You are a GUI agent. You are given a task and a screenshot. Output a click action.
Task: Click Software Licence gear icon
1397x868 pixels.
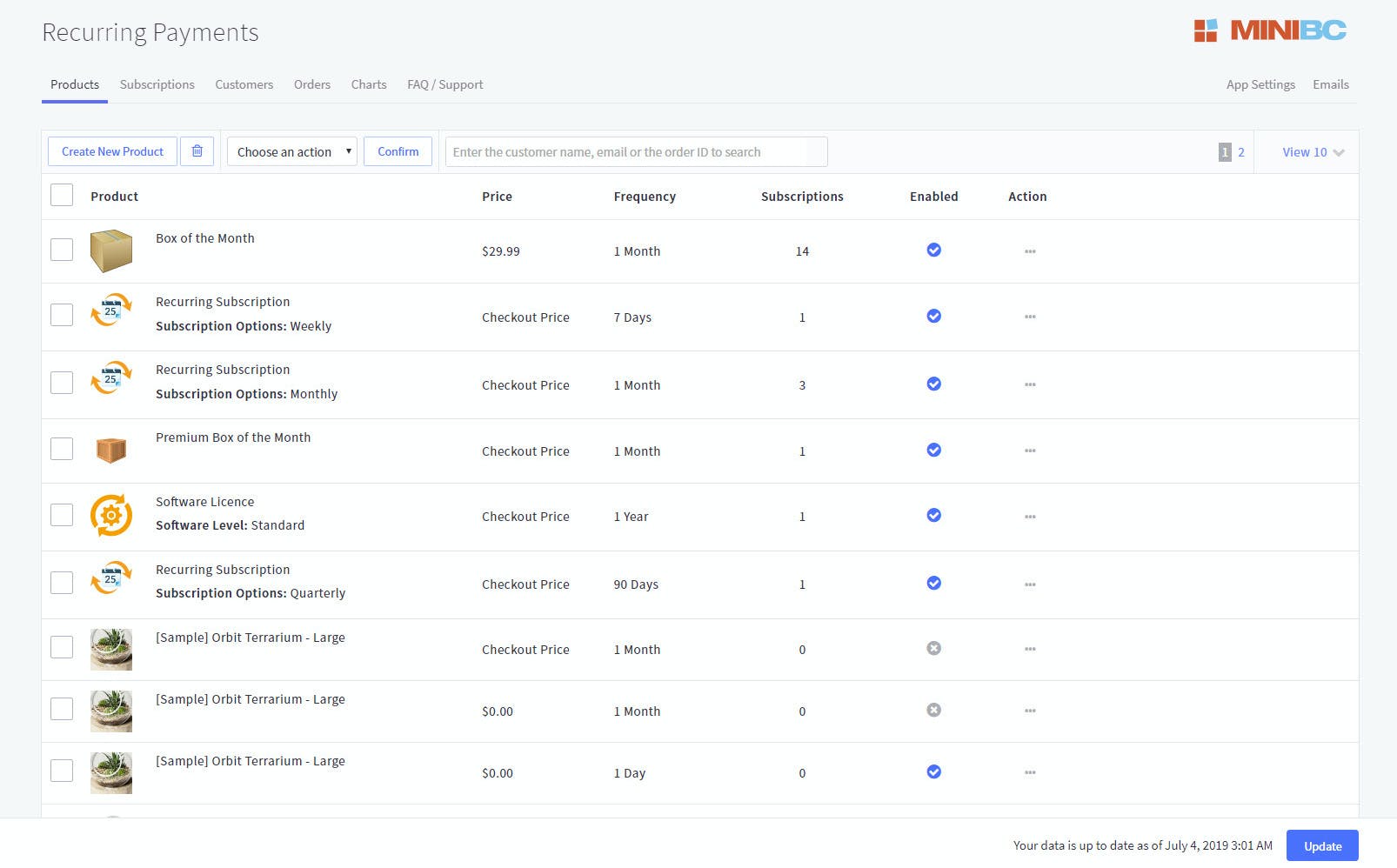(111, 515)
